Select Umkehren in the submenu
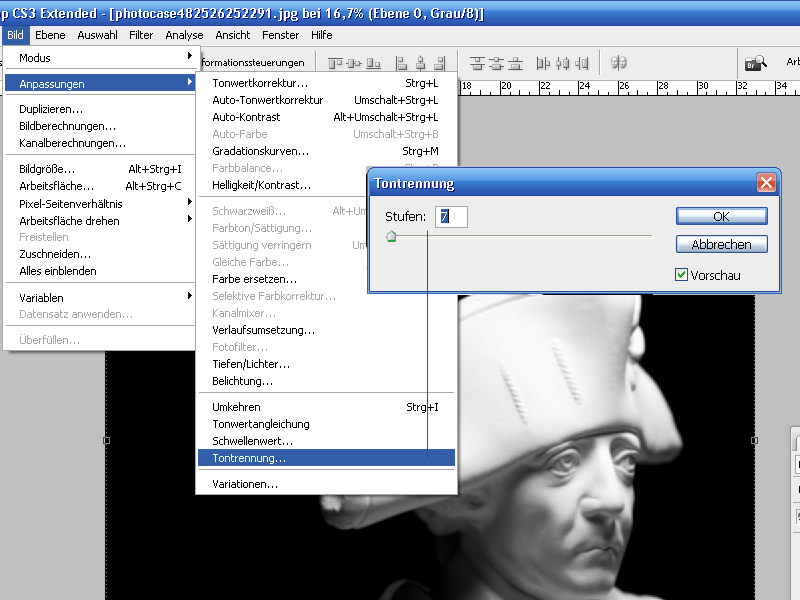The width and height of the screenshot is (800, 600). (326, 407)
